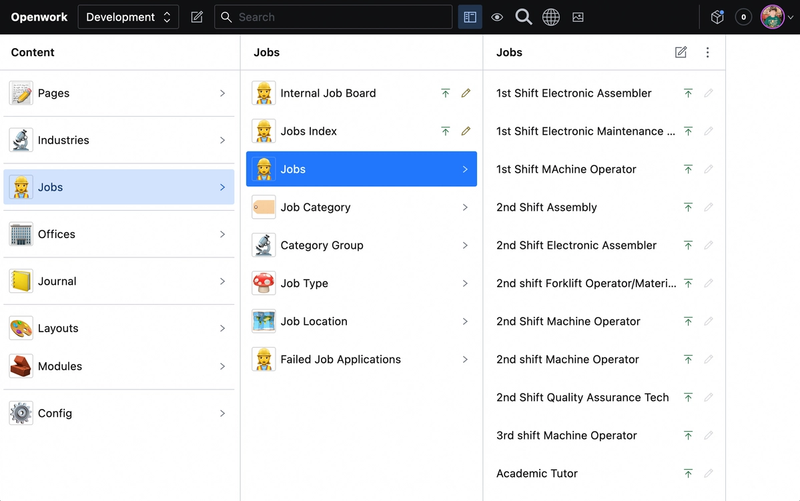The width and height of the screenshot is (800, 501).
Task: Click the notification counter badge
Action: click(743, 17)
